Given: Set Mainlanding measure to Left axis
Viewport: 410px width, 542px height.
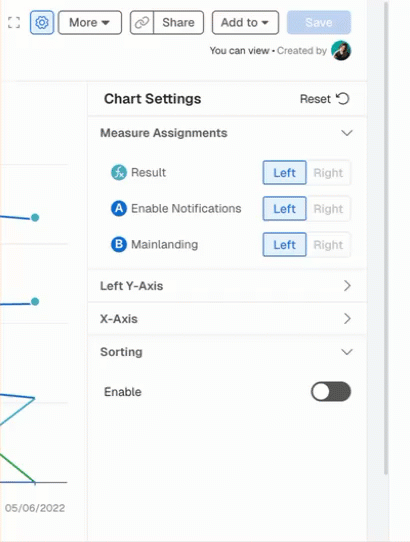Looking at the screenshot, I should point(285,244).
